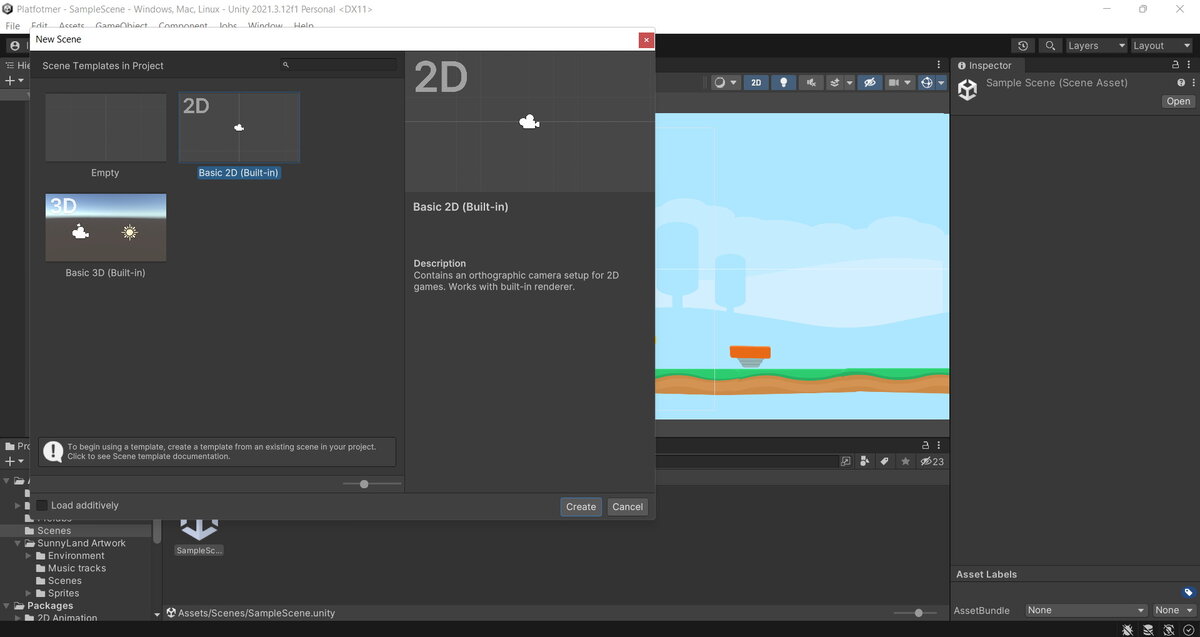1200x637 pixels.
Task: Expand the Sprites folder arrow
Action: 29,593
